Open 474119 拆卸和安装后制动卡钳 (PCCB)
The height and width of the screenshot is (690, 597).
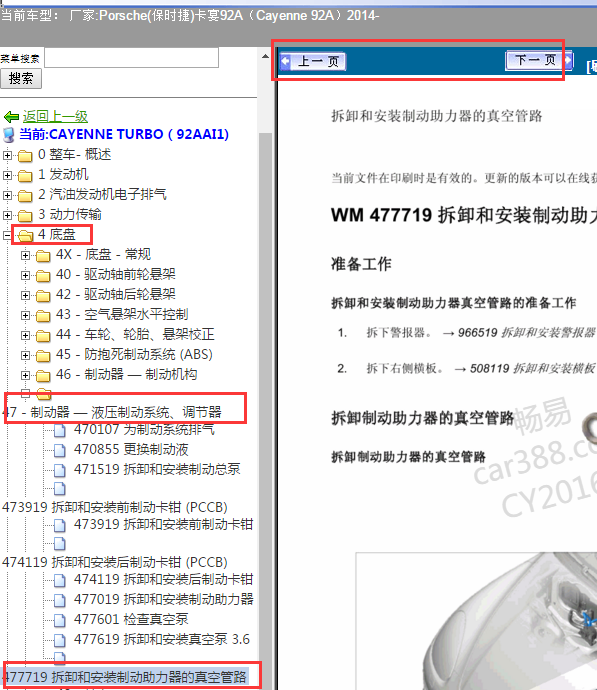coord(115,562)
